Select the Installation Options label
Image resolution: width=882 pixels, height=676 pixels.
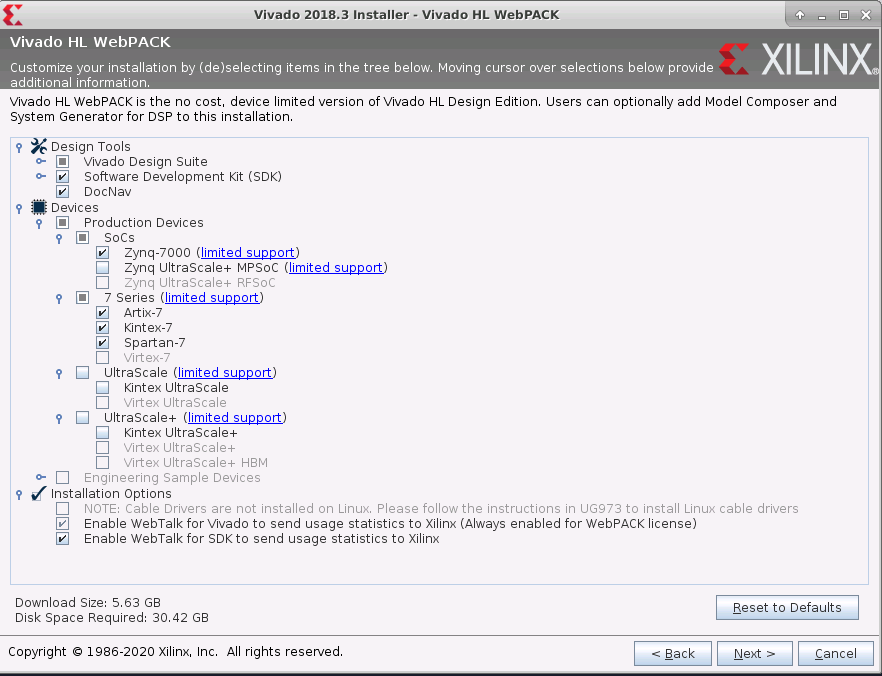pos(111,493)
